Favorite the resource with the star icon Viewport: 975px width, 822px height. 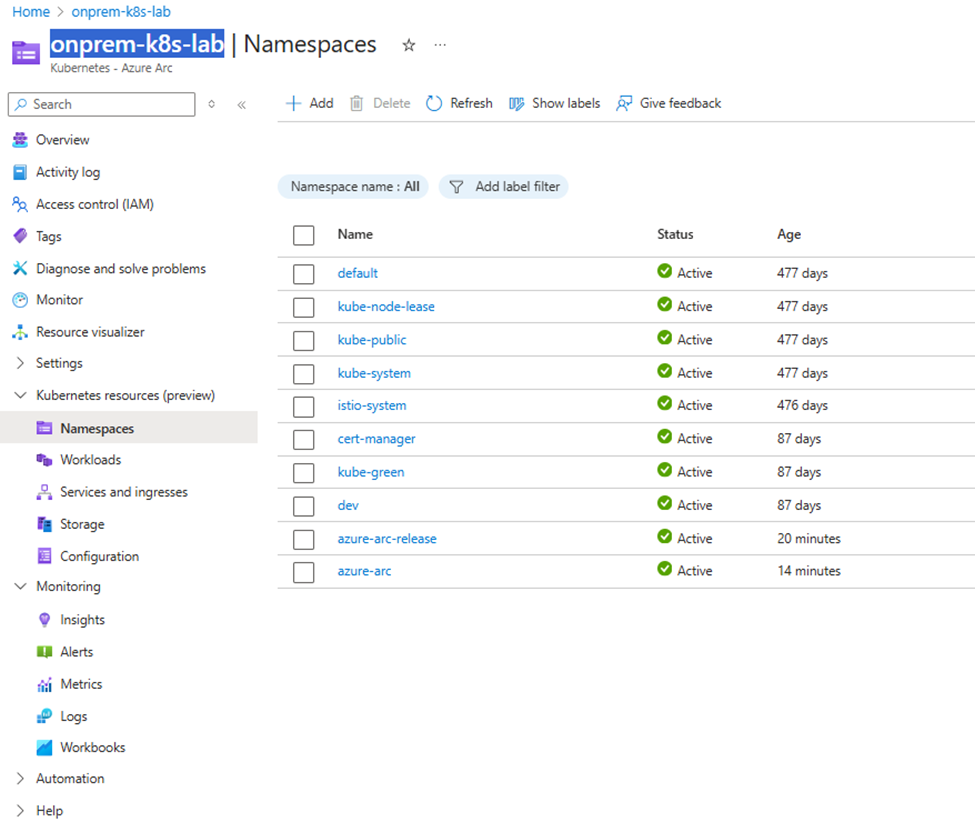409,45
